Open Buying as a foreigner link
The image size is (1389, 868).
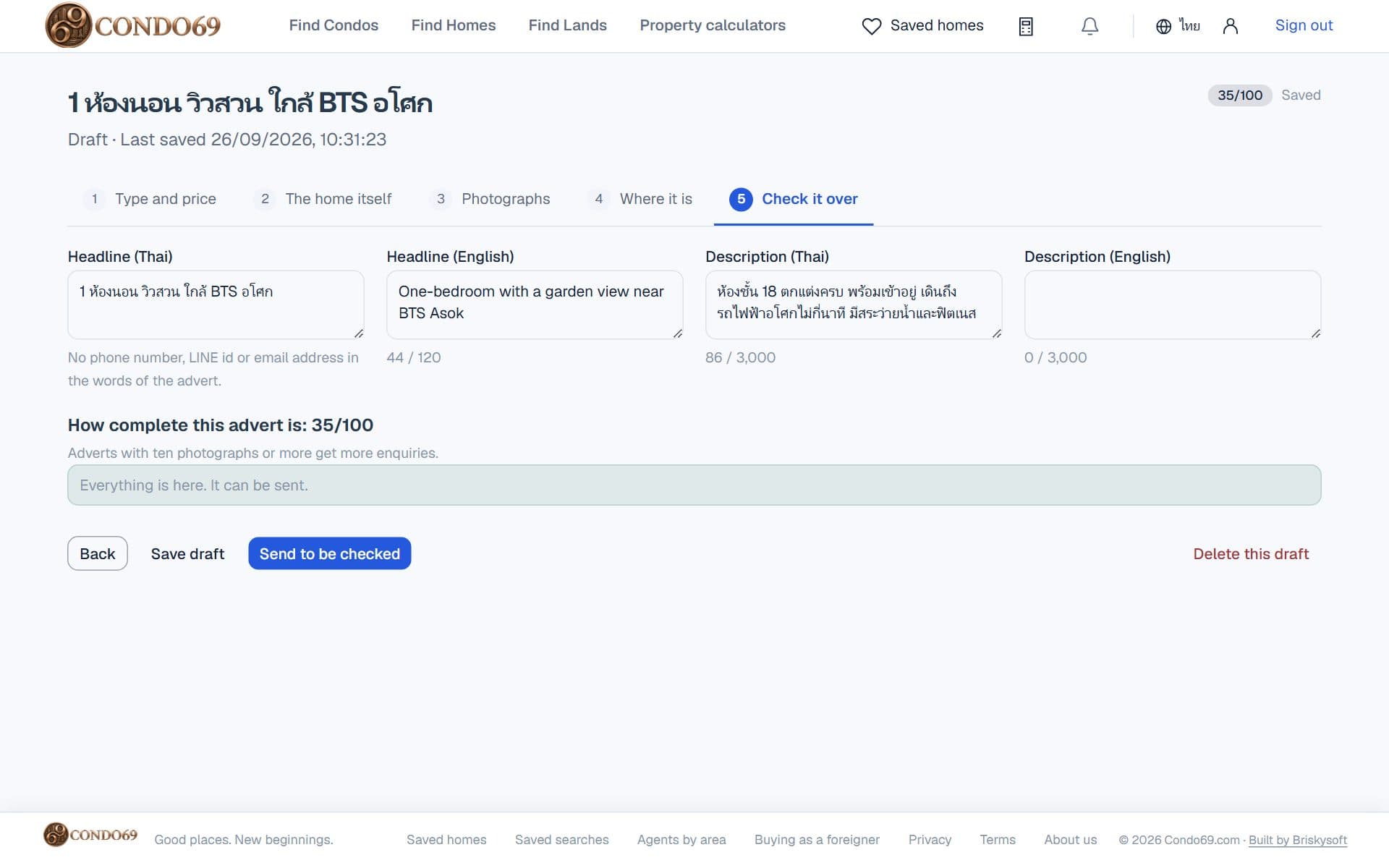[x=817, y=840]
